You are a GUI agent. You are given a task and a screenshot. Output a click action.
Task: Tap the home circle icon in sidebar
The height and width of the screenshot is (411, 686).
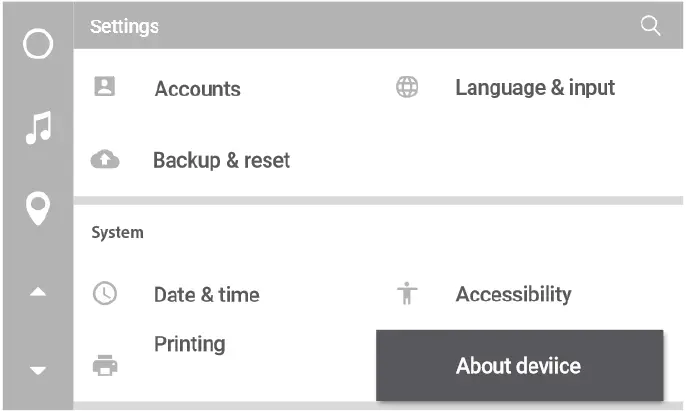click(x=37, y=44)
